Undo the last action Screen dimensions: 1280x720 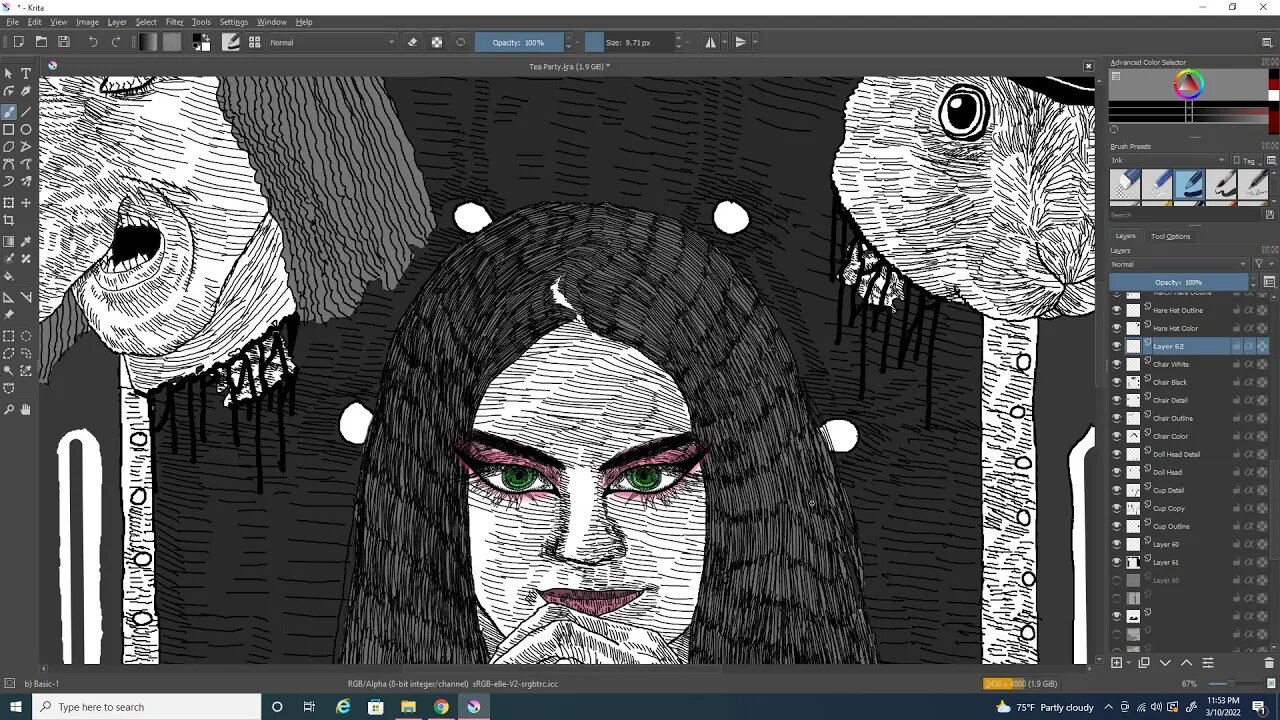(93, 42)
